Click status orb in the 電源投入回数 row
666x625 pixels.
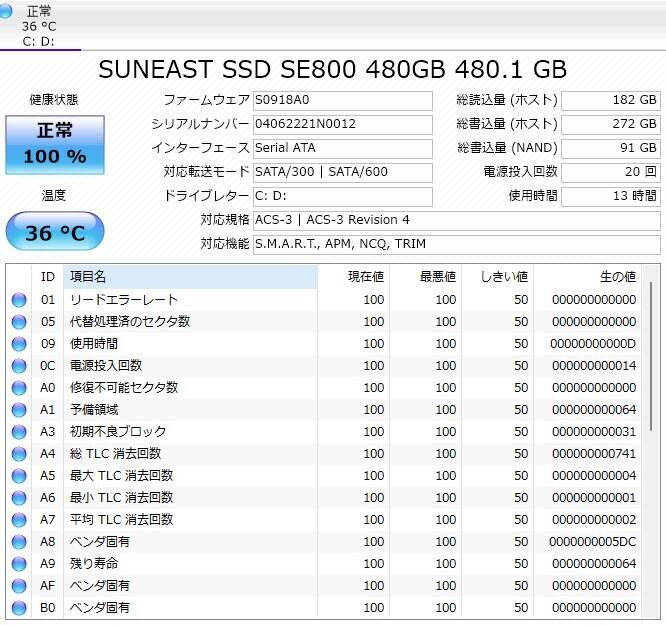[19, 366]
